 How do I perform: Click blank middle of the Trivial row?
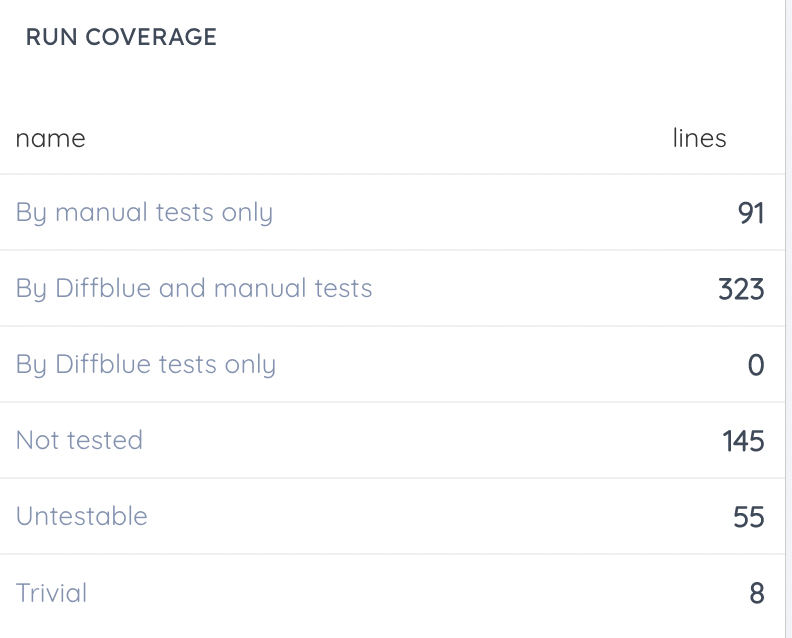(x=400, y=593)
